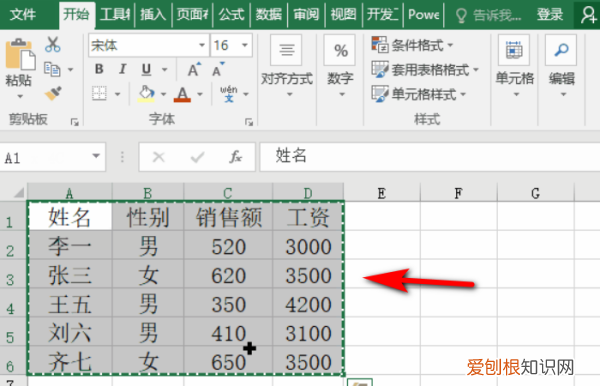Image resolution: width=600 pixels, height=386 pixels.
Task: Open the File (文件) tab
Action: (x=23, y=15)
